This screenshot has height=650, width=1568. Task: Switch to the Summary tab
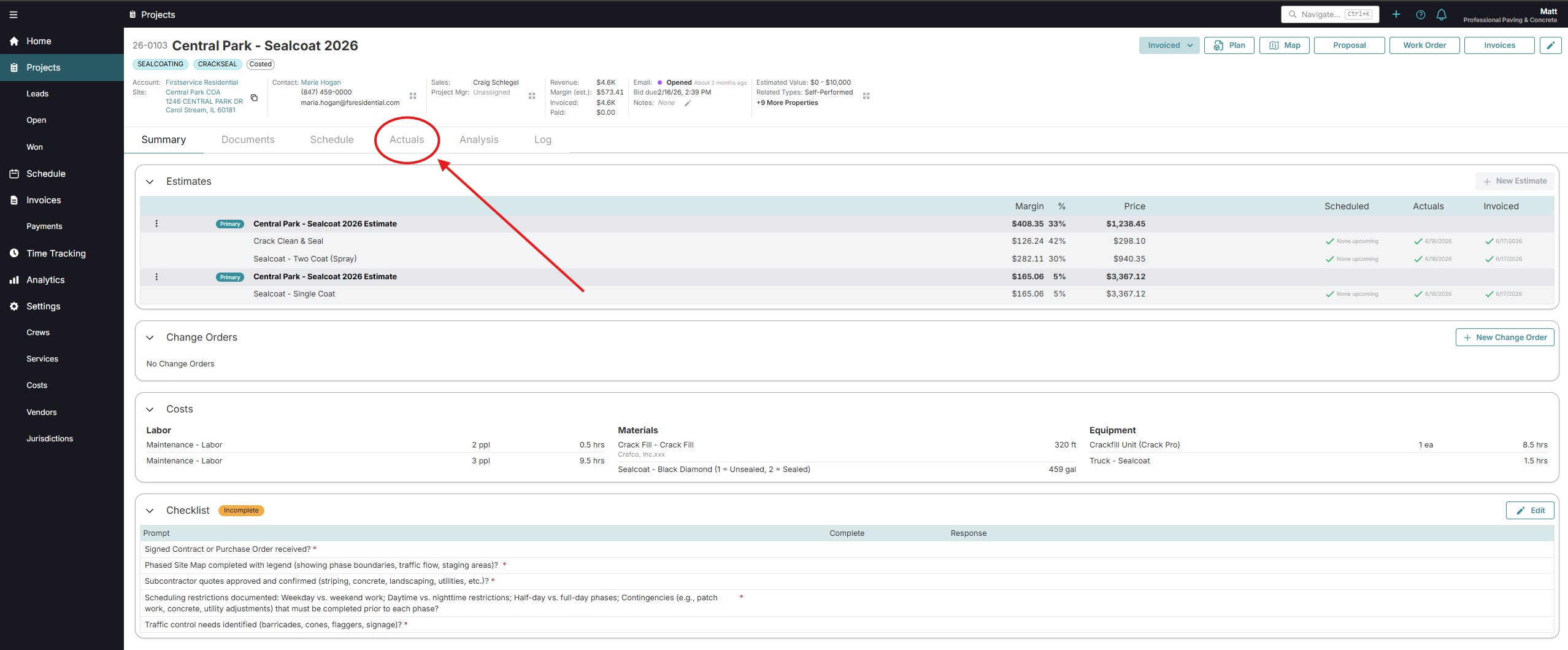164,140
